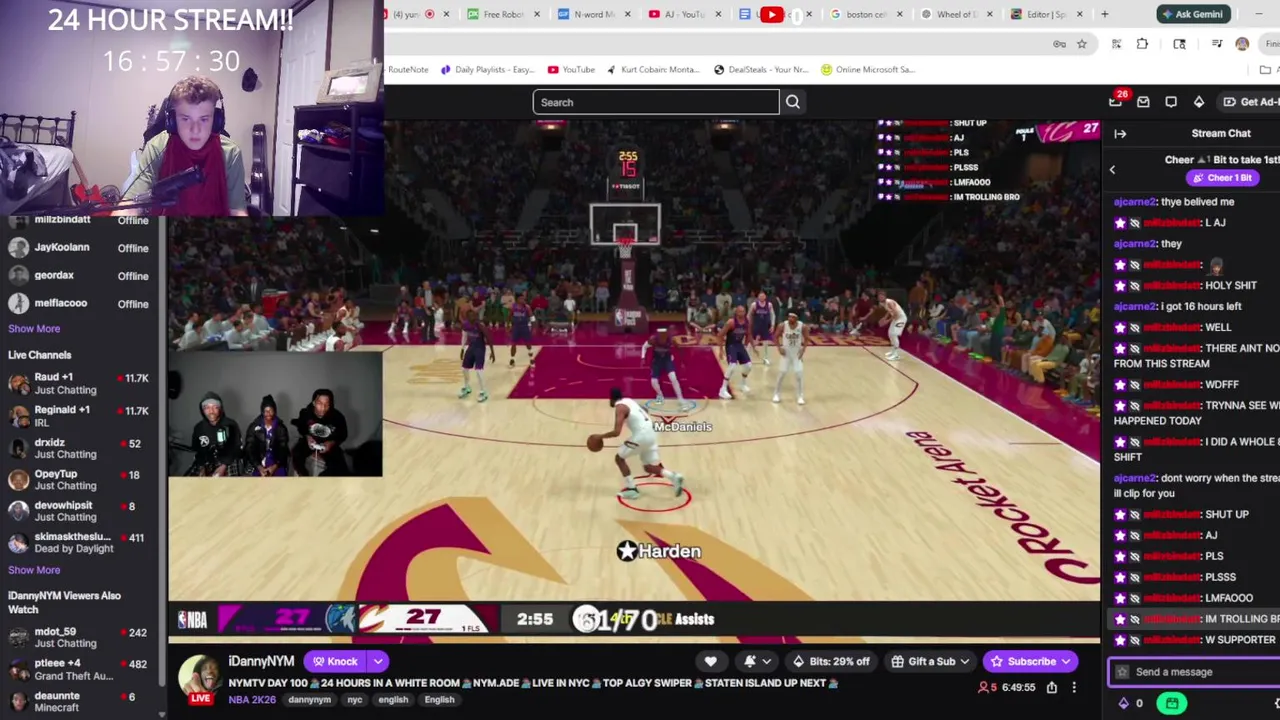Open the Kurt Cobain: Monta... bookmark
This screenshot has height=720, width=1280.
pos(653,70)
